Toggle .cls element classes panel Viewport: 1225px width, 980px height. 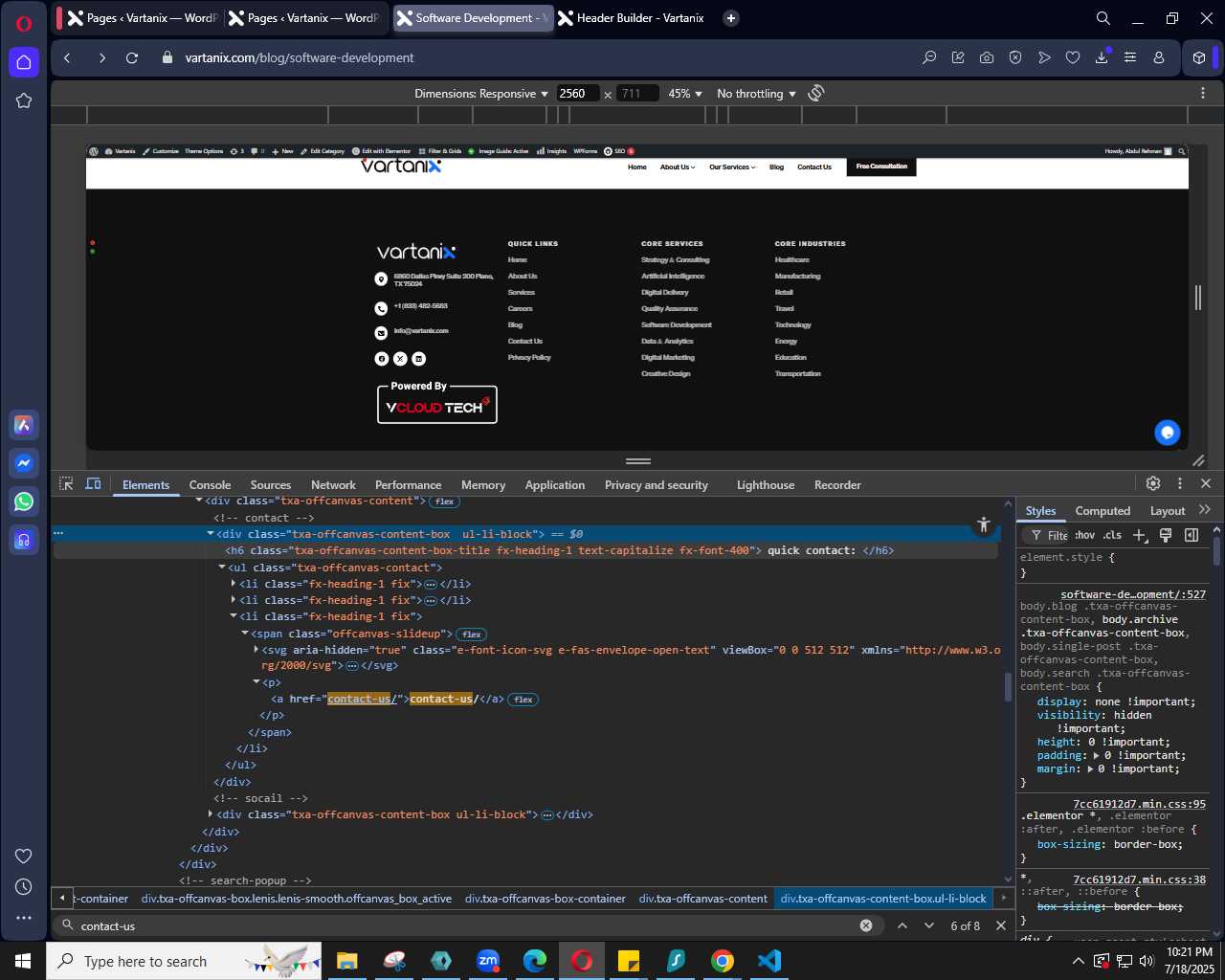[1112, 535]
